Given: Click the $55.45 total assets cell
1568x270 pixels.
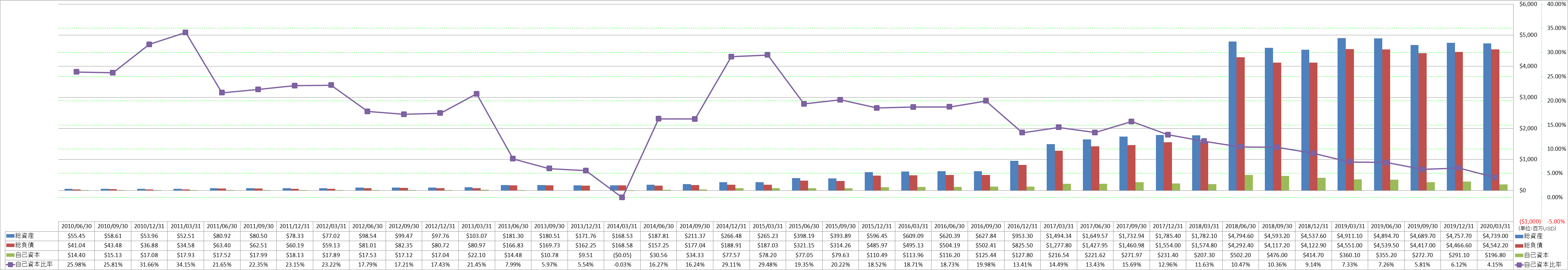Looking at the screenshot, I should [77, 235].
